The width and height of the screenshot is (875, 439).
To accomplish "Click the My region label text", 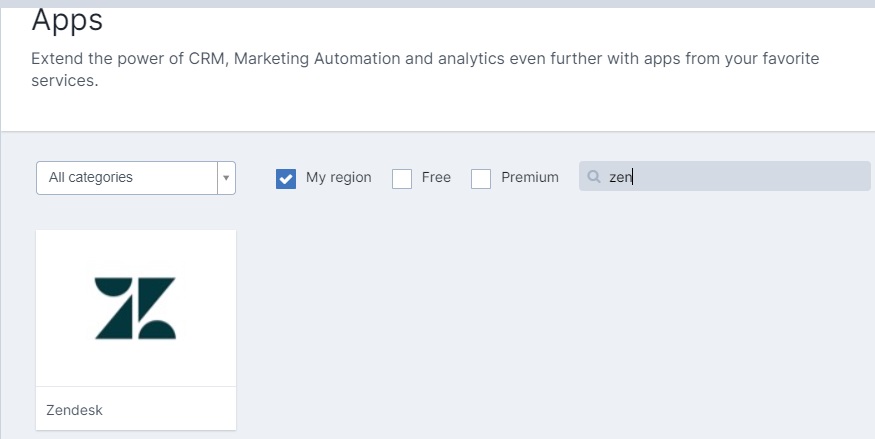I will pyautogui.click(x=339, y=177).
